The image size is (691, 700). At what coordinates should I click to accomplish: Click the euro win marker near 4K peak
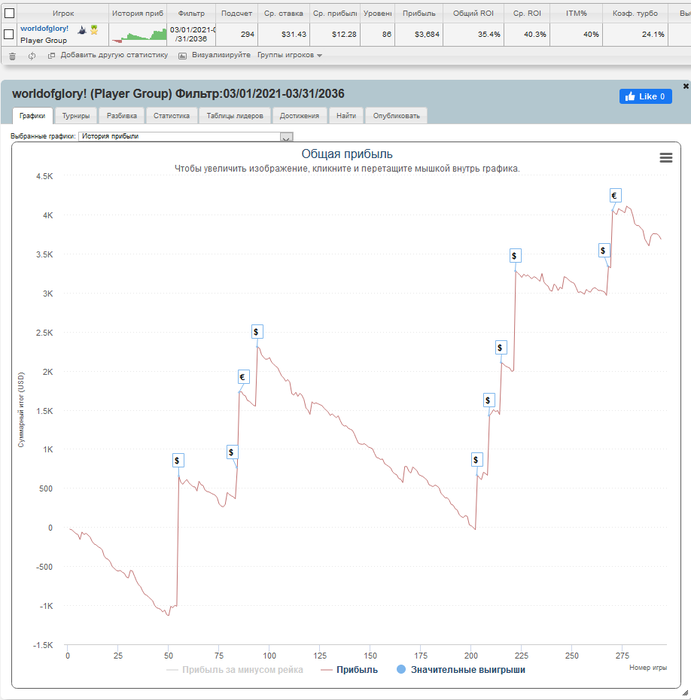[x=615, y=195]
